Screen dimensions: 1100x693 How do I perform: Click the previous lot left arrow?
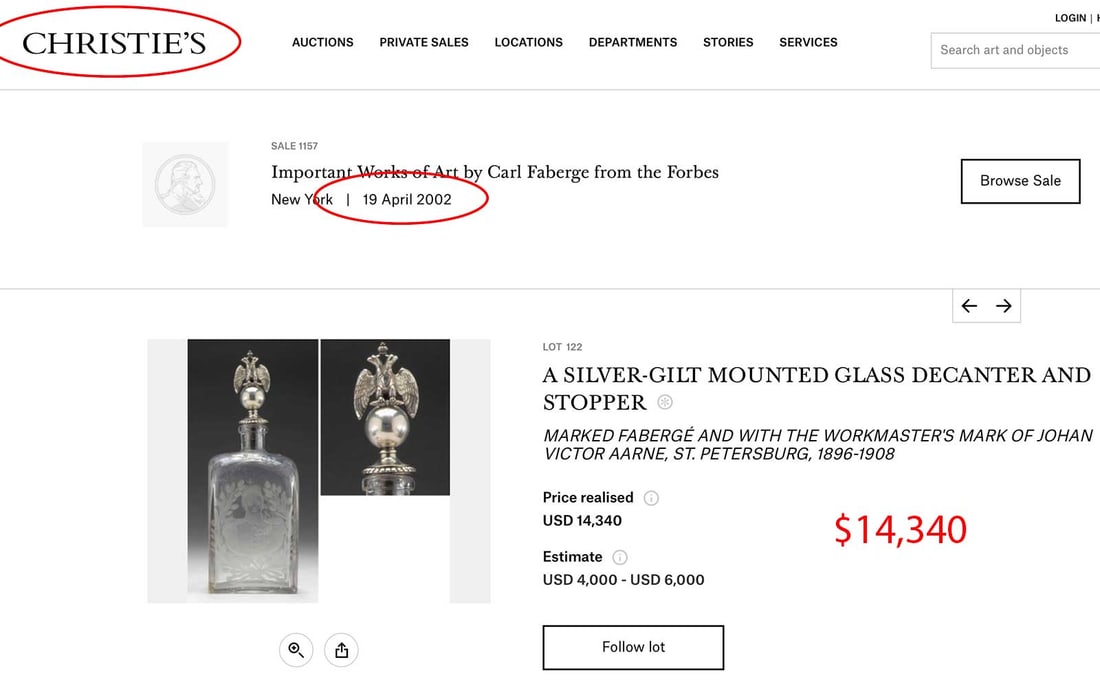[969, 306]
